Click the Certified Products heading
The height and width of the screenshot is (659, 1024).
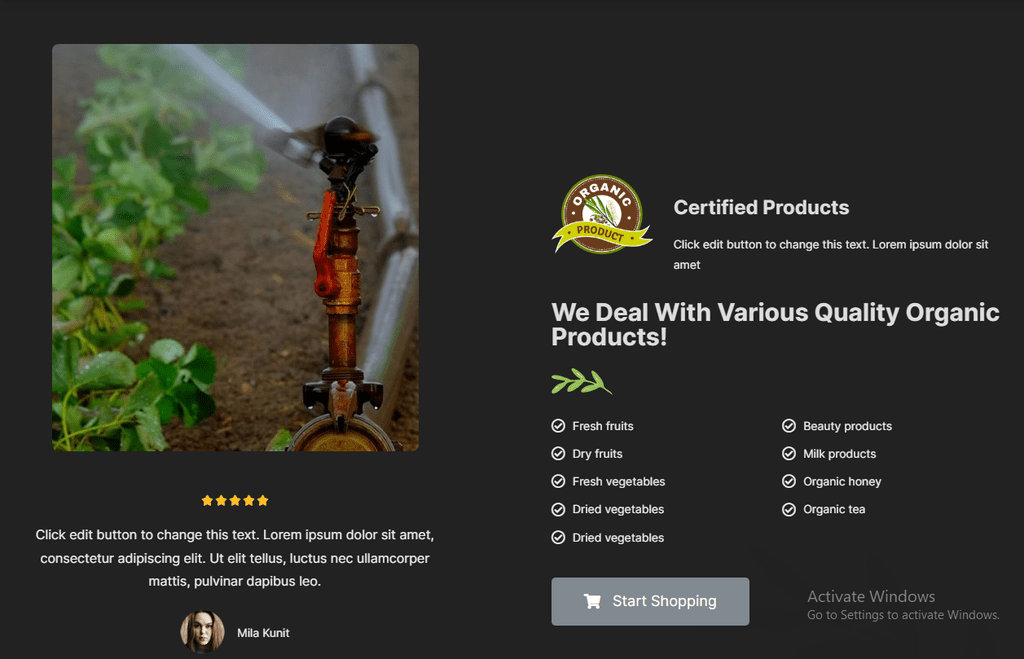point(761,208)
